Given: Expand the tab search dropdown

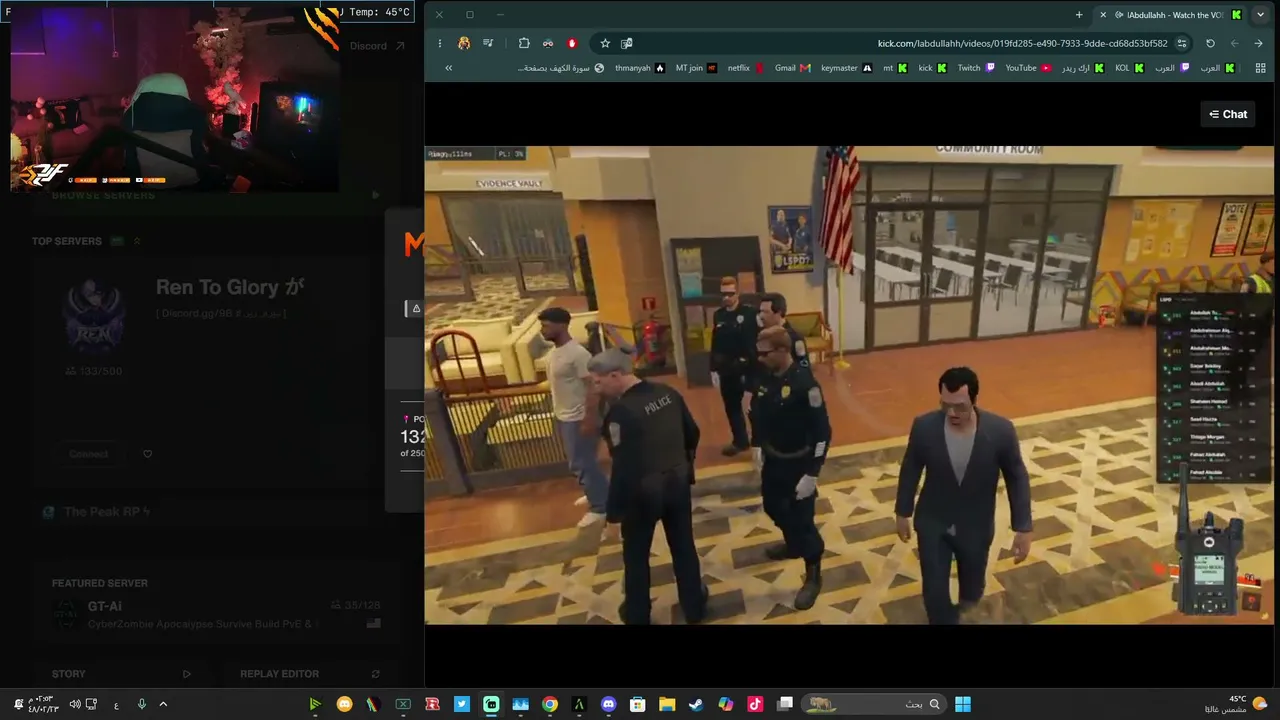Looking at the screenshot, I should 1260,14.
